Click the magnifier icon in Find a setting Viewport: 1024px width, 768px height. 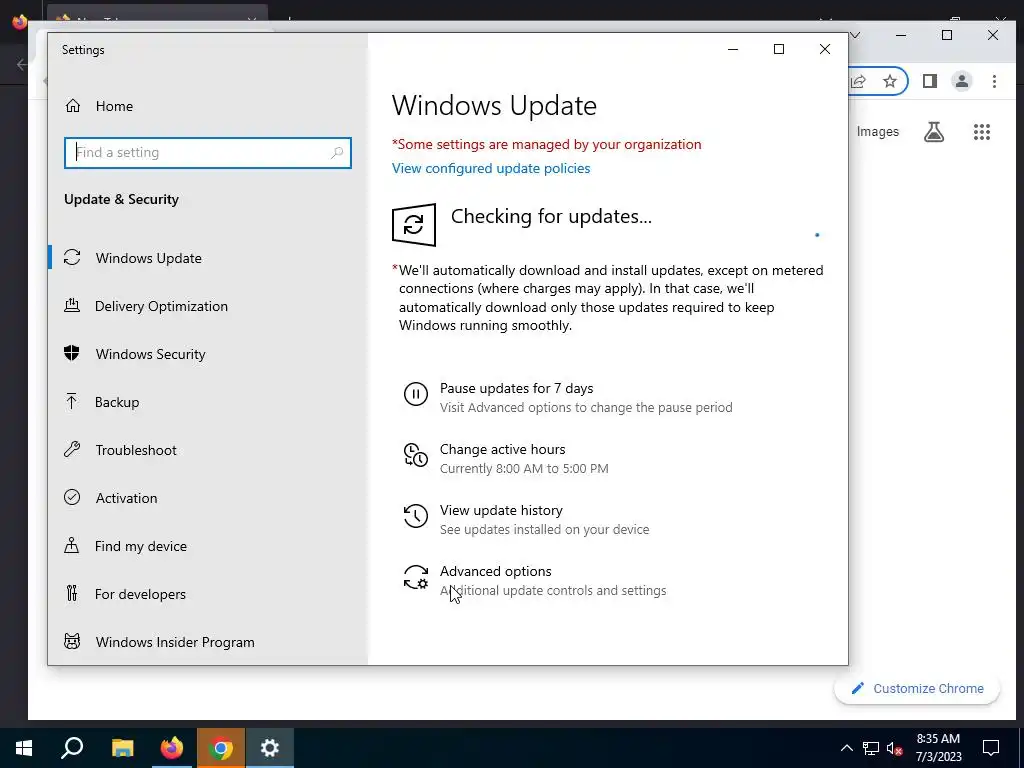click(337, 153)
